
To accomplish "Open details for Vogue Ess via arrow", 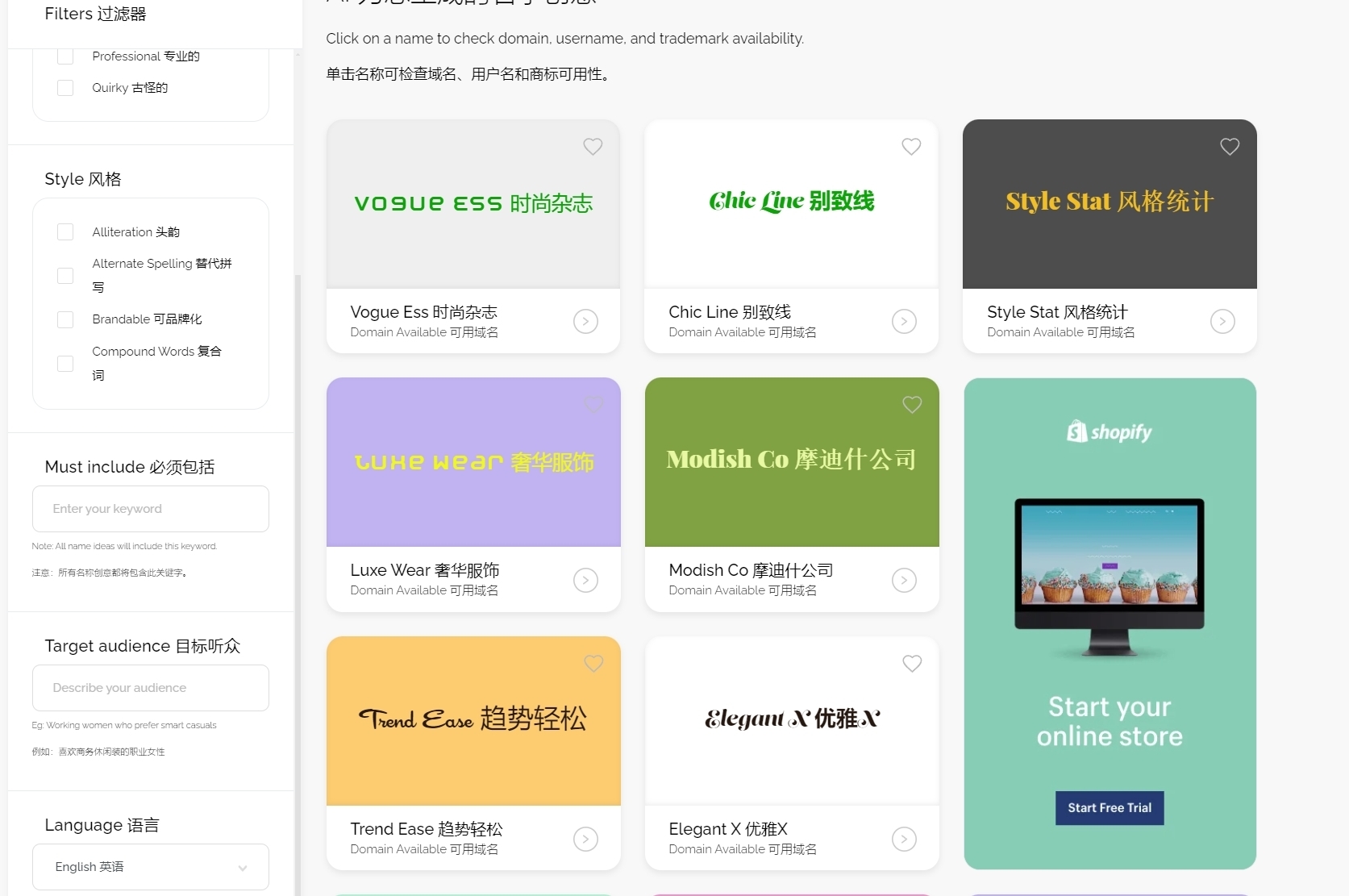I will 585,321.
